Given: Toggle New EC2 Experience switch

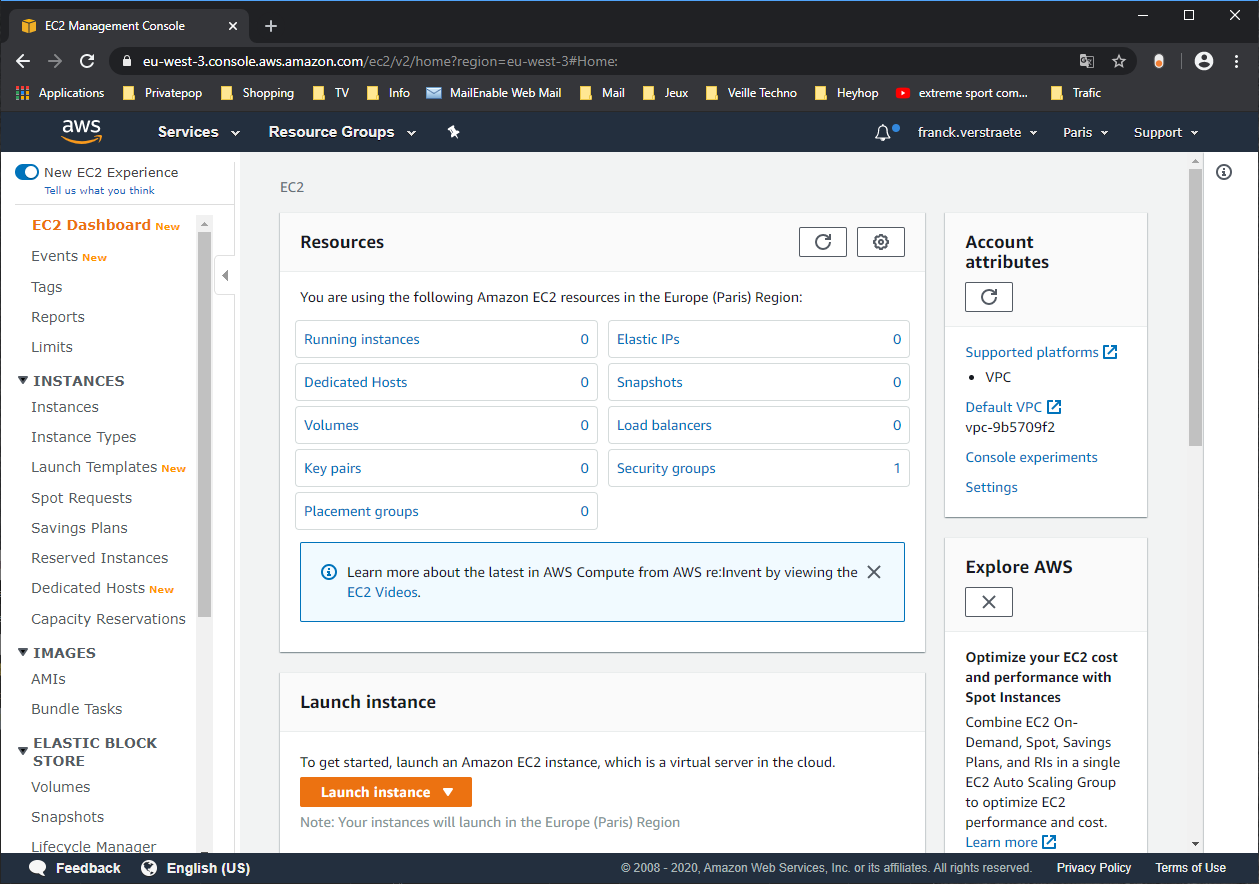Looking at the screenshot, I should (27, 172).
